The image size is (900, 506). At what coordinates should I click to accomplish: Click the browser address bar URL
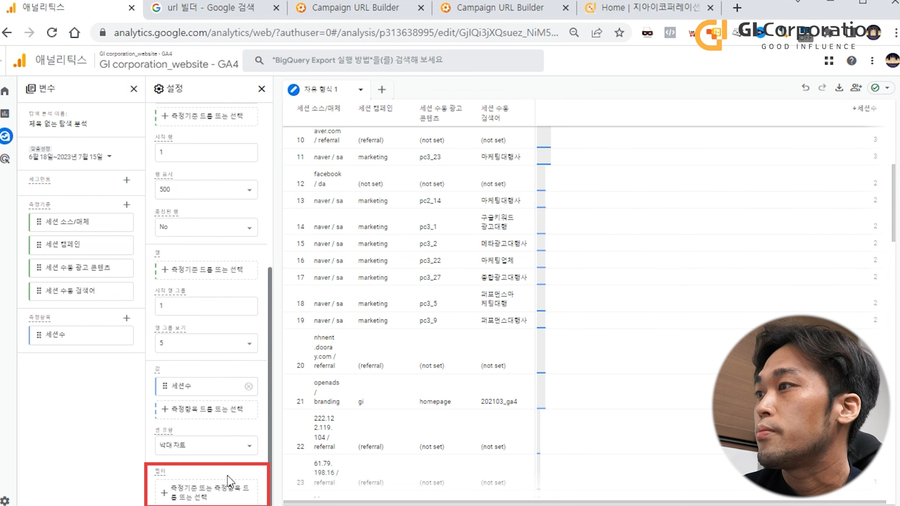(x=336, y=33)
